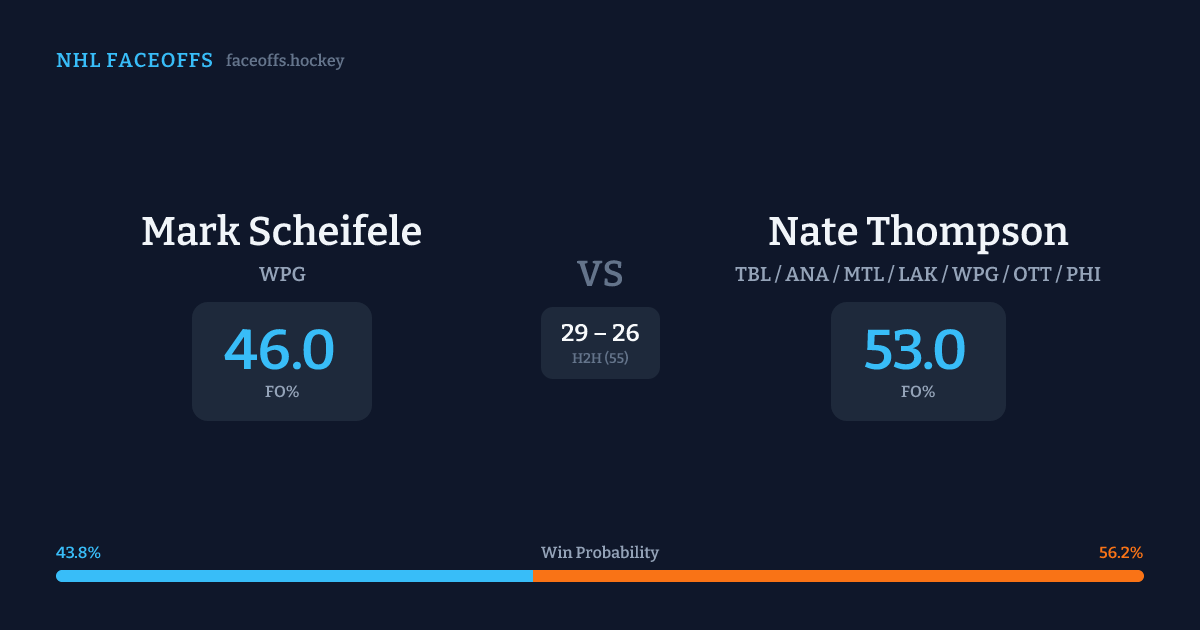Viewport: 1200px width, 630px height.
Task: Click the NHL FACEOFFS brand title
Action: pos(134,61)
